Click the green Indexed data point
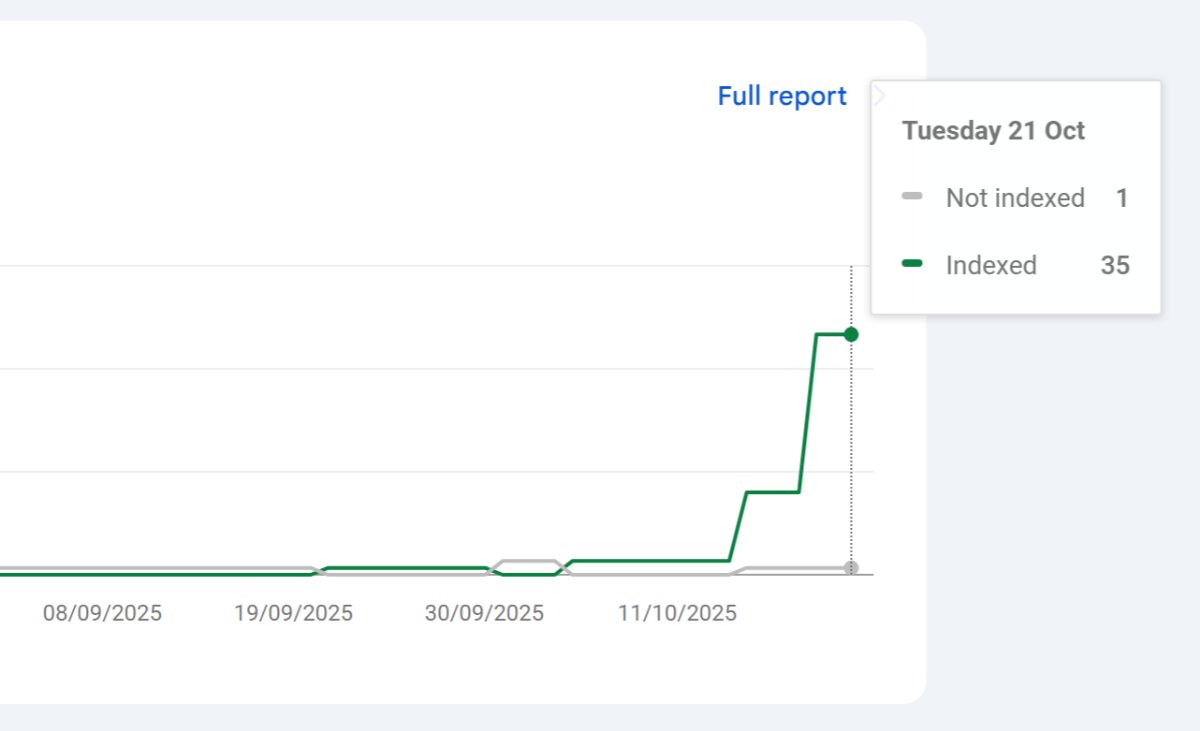 coord(850,334)
